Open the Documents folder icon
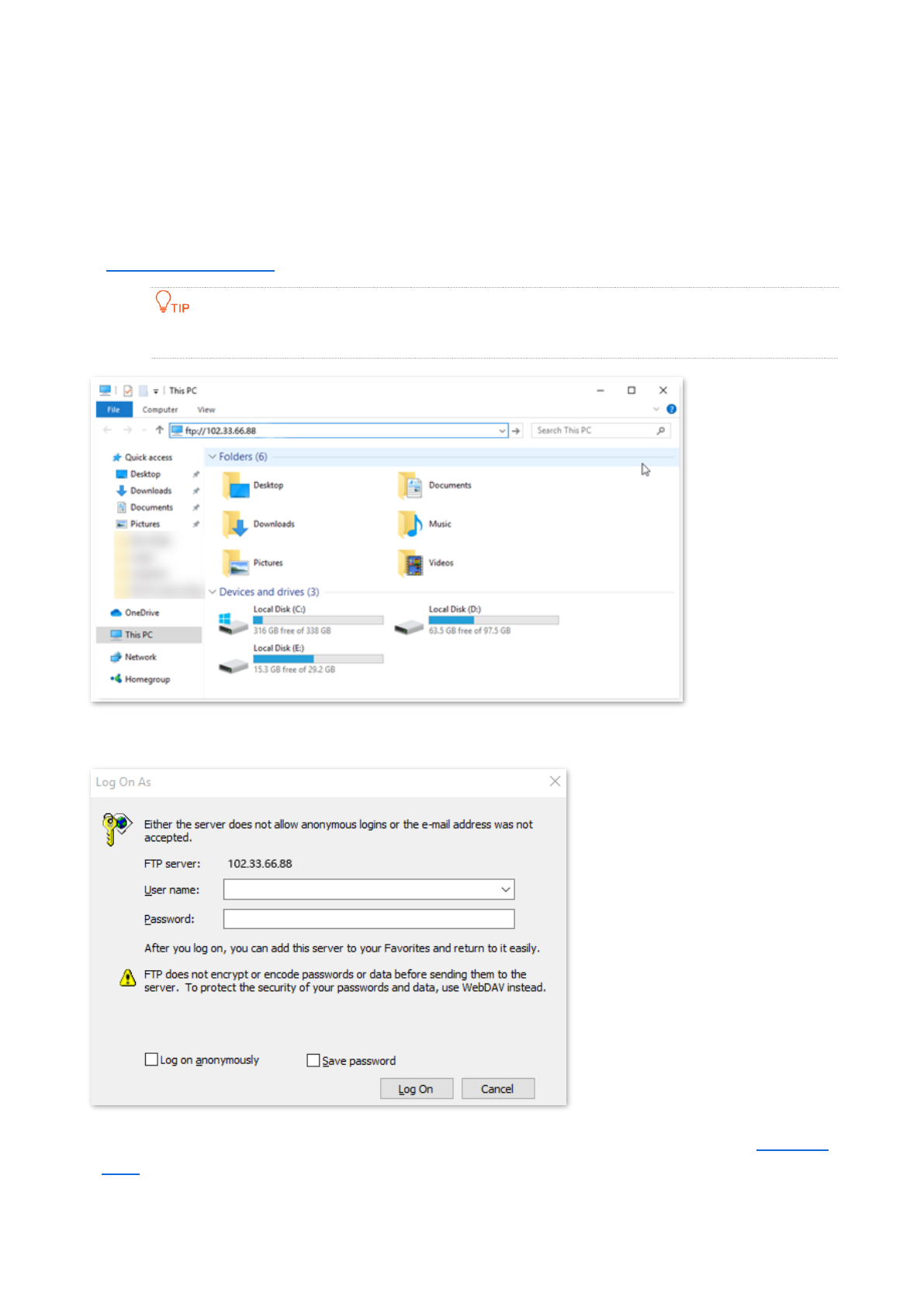 [x=410, y=486]
